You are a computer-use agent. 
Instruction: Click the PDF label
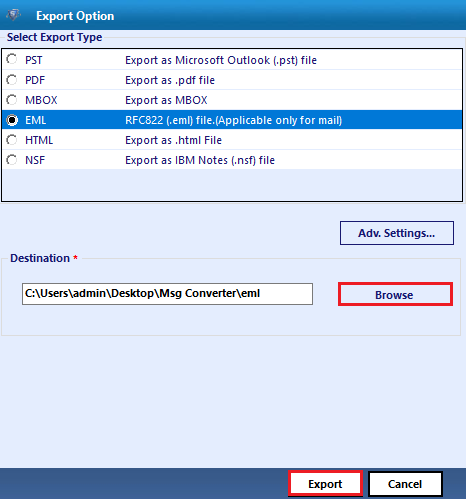[x=35, y=80]
